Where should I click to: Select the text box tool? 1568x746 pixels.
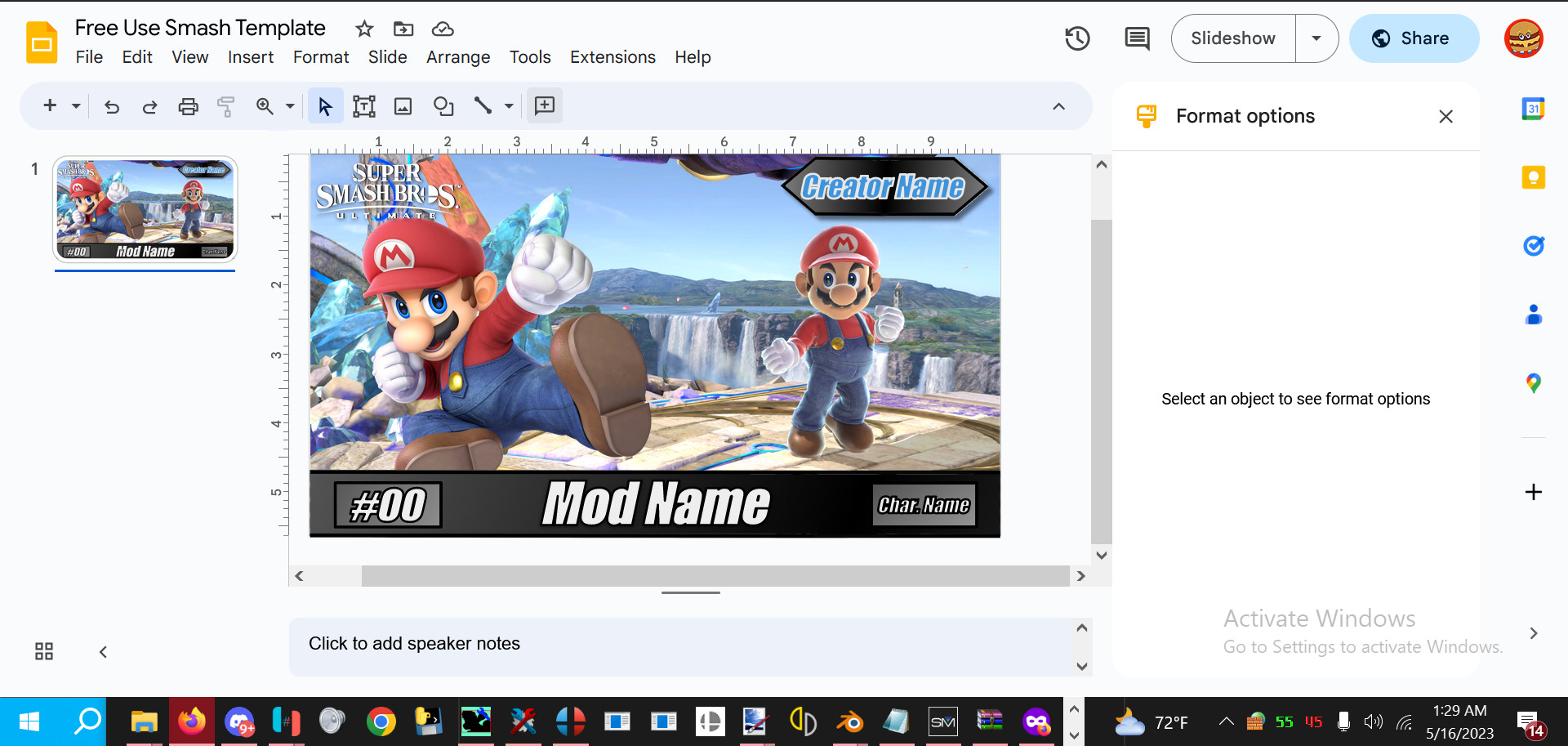pos(364,106)
